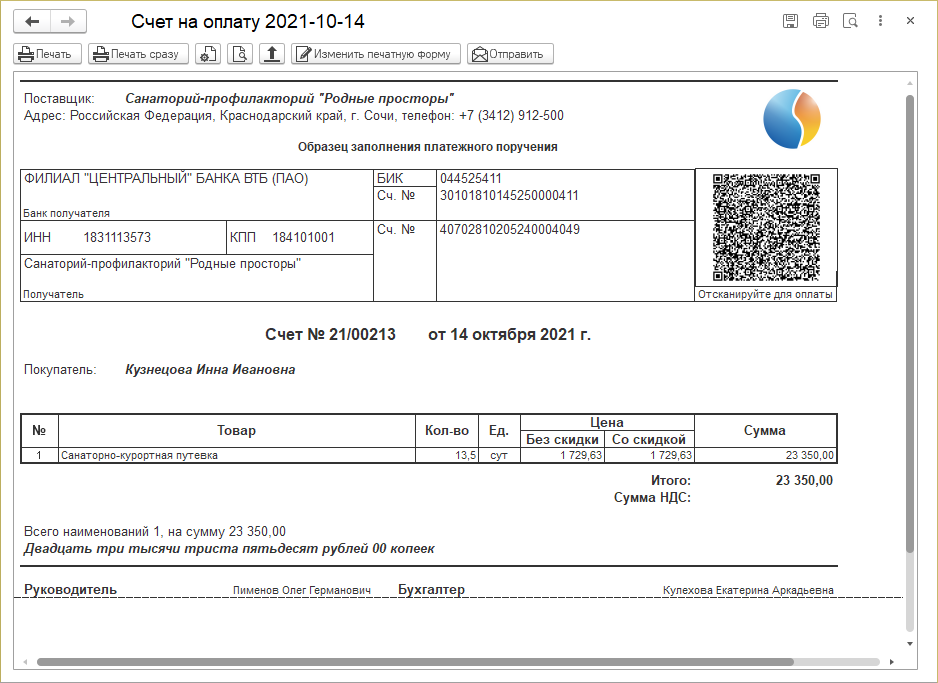Click supplier name in Поставщик line

point(290,99)
